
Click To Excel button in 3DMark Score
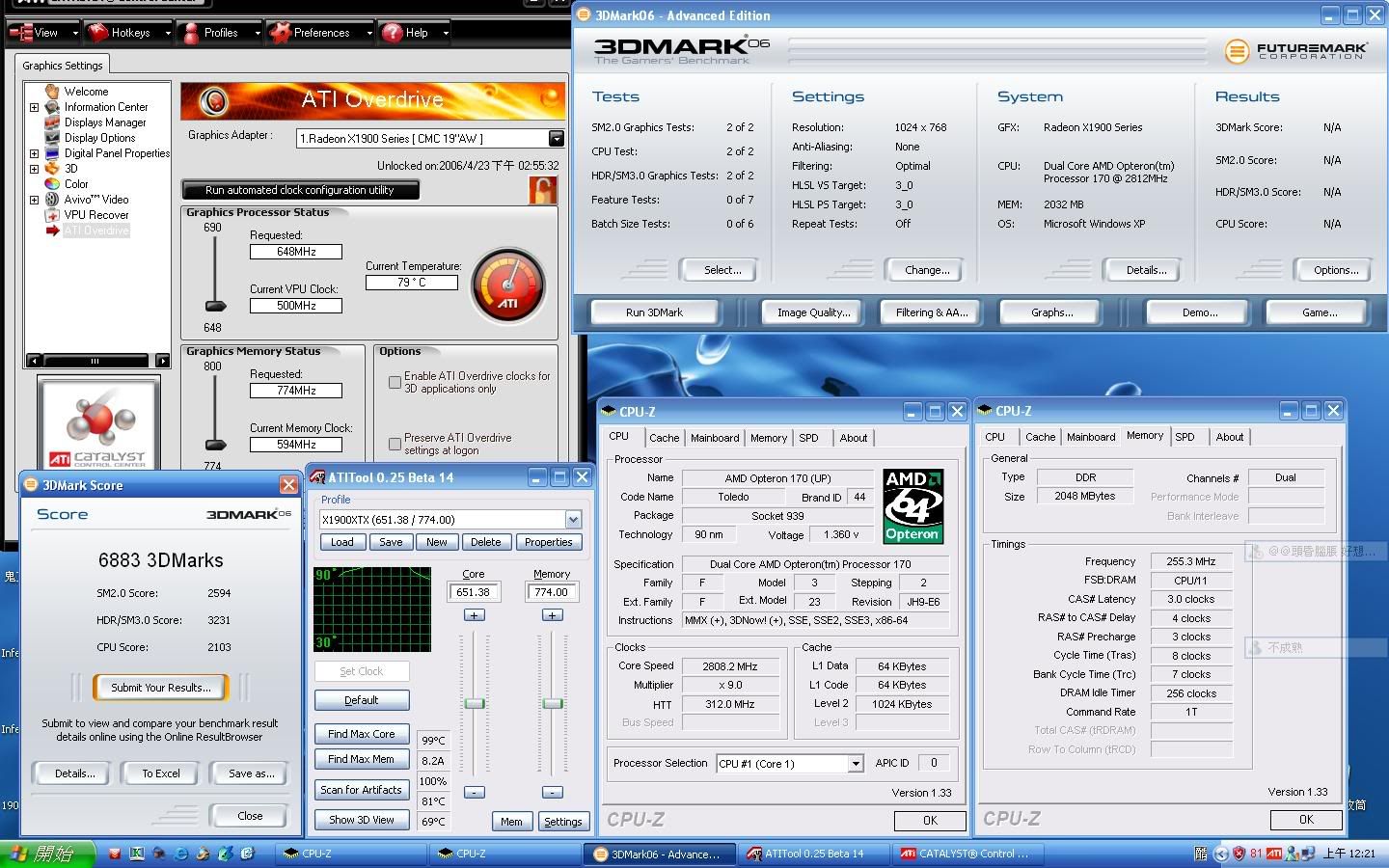(160, 773)
